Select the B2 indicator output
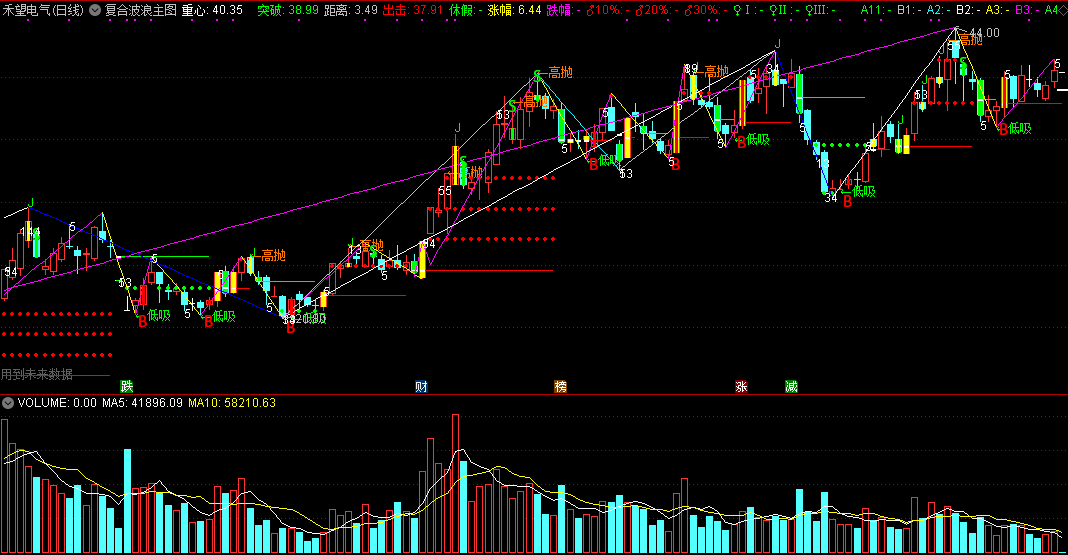This screenshot has width=1068, height=555. [x=968, y=10]
